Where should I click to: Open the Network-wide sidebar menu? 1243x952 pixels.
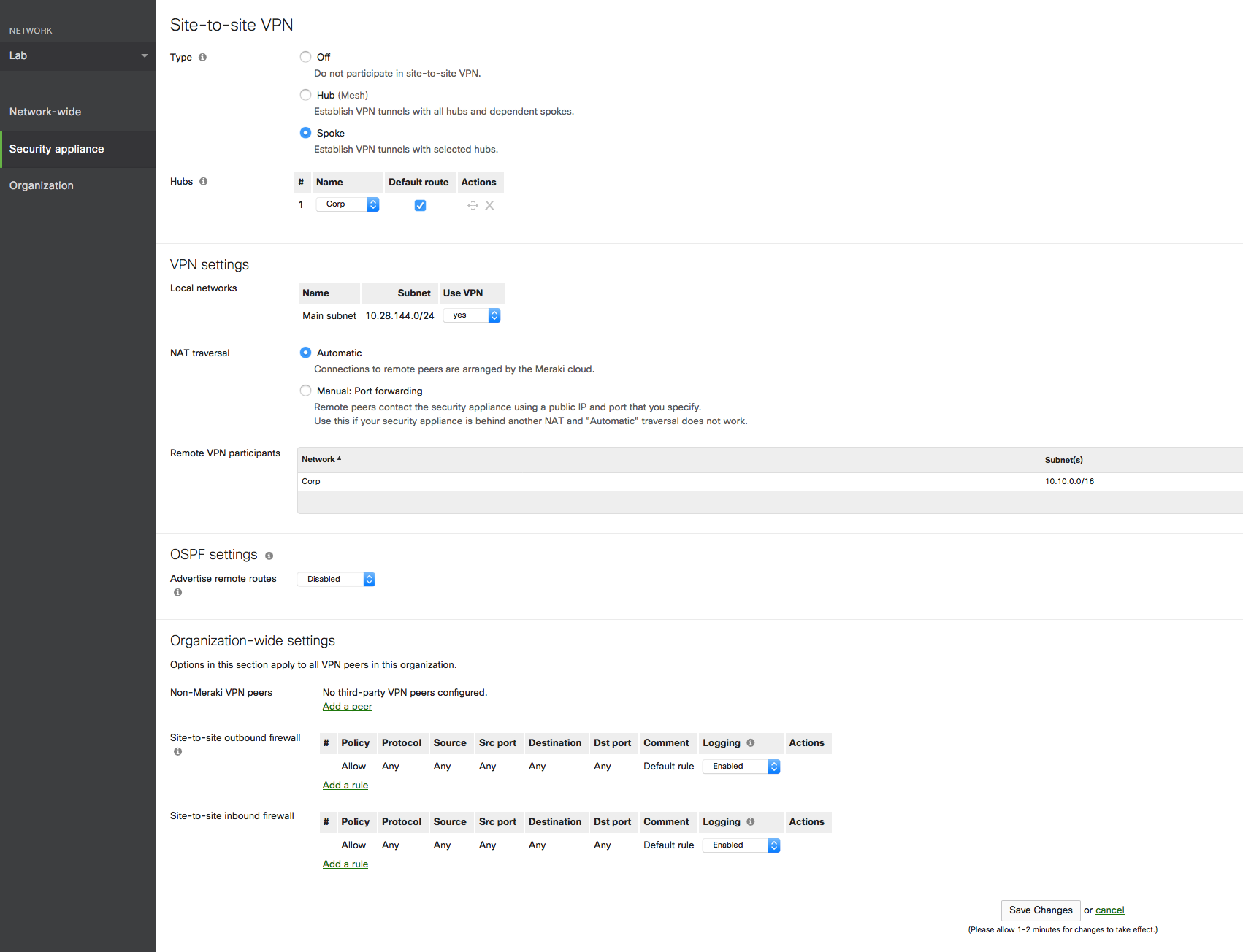point(45,112)
